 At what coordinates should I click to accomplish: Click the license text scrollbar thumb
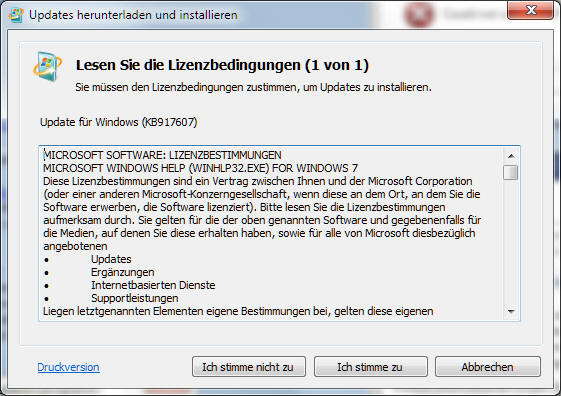click(511, 172)
